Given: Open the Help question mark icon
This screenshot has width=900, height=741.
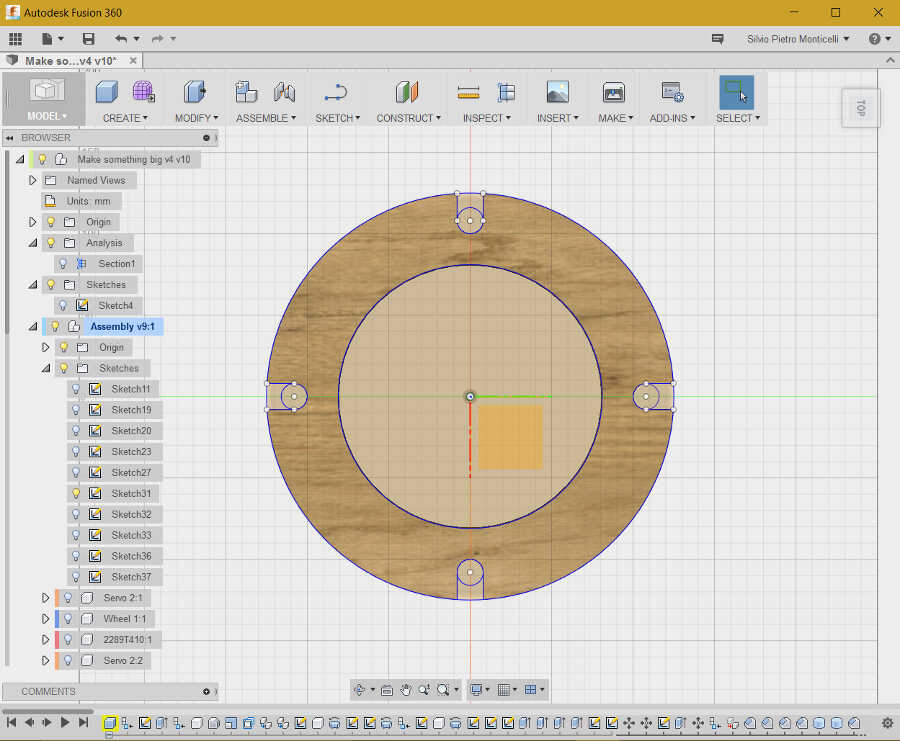Looking at the screenshot, I should (874, 38).
